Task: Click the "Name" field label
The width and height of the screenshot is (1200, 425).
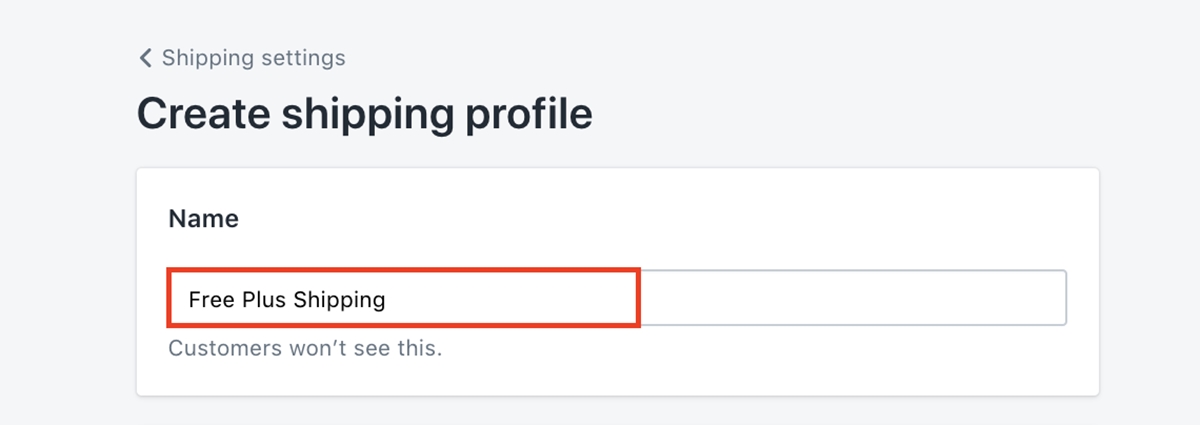Action: 203,219
